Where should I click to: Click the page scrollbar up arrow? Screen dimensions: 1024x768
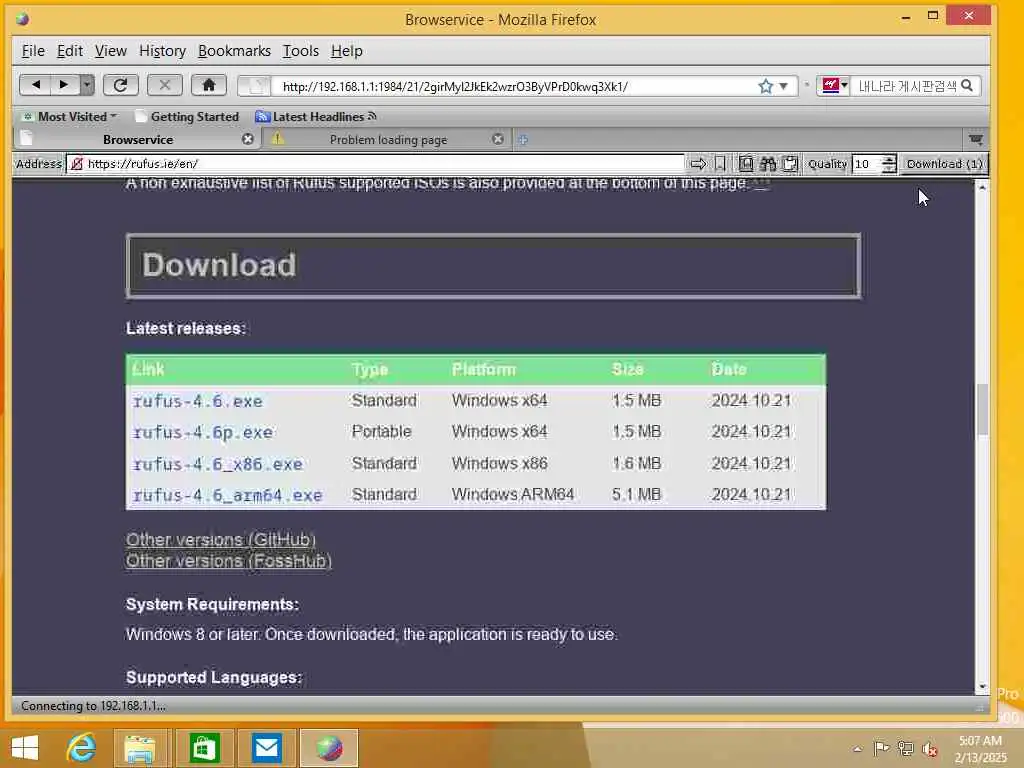[x=982, y=187]
